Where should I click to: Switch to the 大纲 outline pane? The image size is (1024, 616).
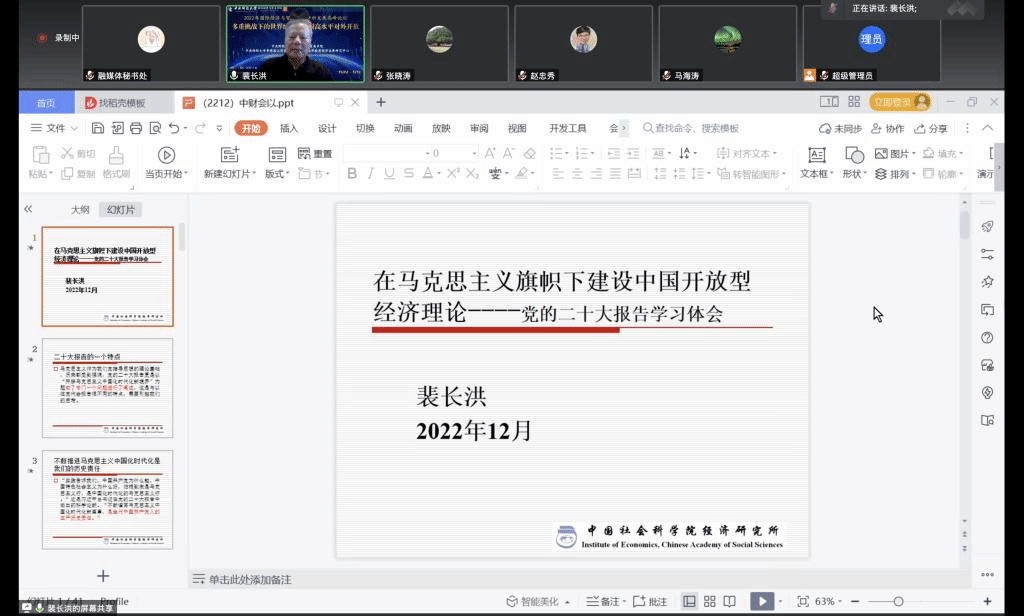click(80, 210)
